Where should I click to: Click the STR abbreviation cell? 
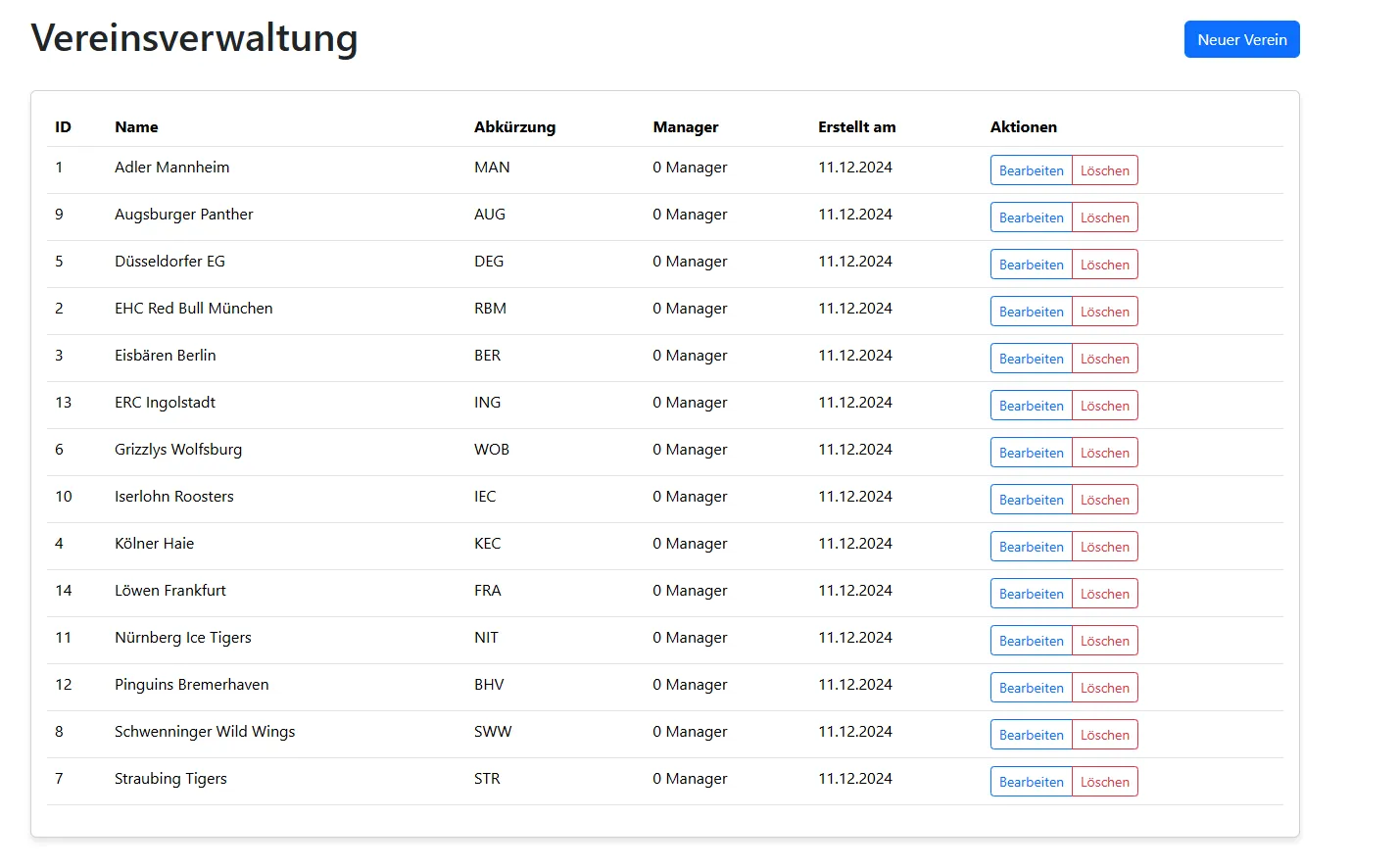(x=487, y=778)
